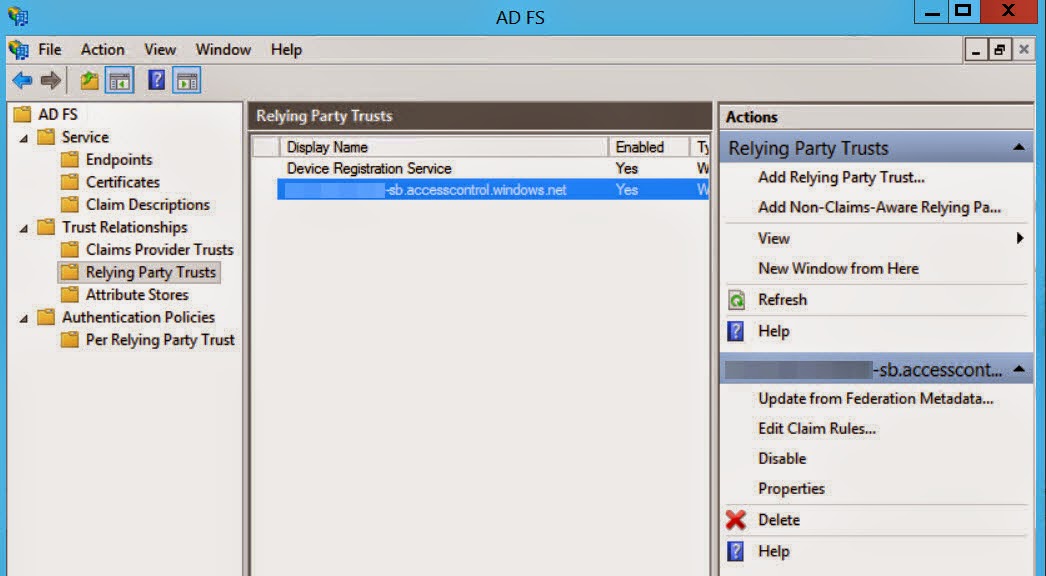The width and height of the screenshot is (1046, 576).
Task: Sort by Enabled column header
Action: coord(648,147)
